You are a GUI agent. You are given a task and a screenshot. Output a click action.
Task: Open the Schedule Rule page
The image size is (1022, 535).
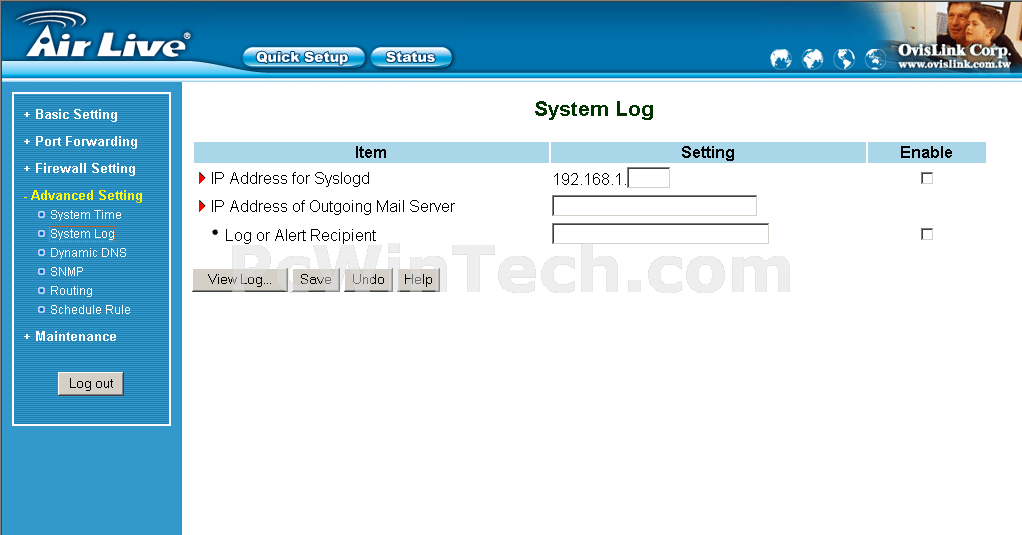pyautogui.click(x=90, y=310)
